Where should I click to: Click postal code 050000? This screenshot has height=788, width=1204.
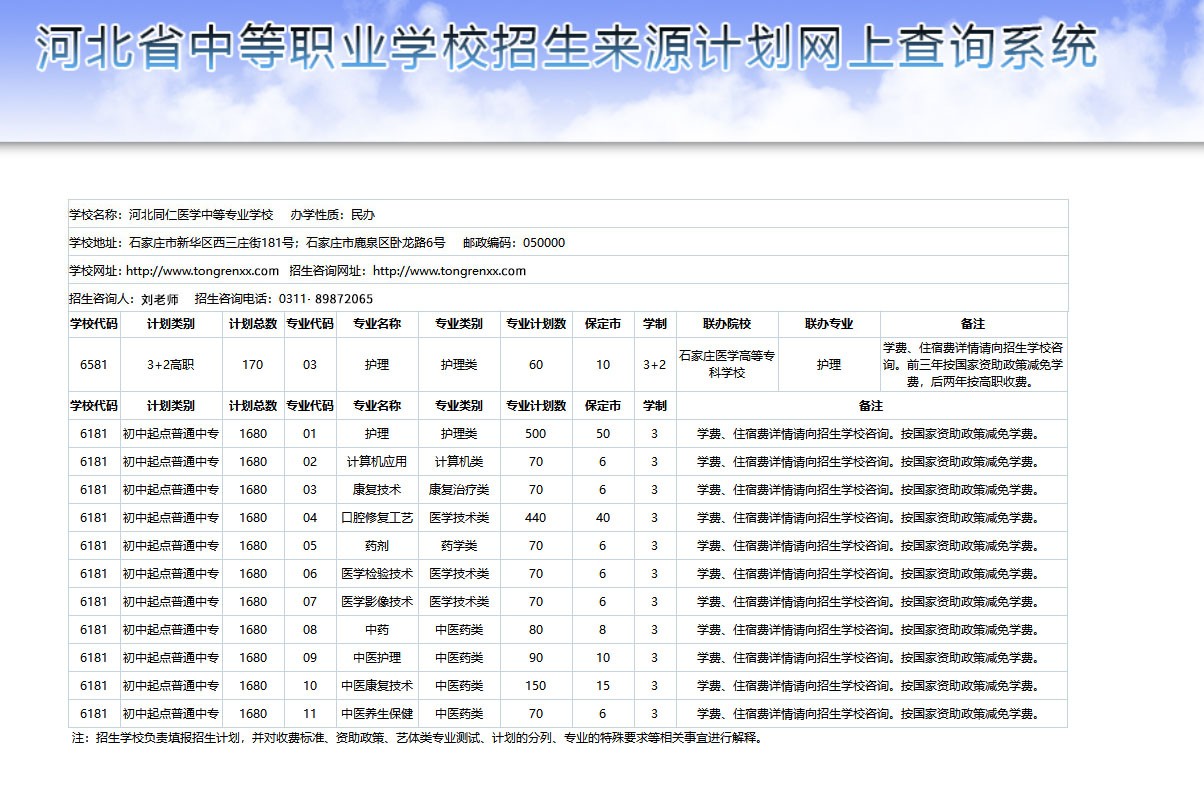point(544,243)
